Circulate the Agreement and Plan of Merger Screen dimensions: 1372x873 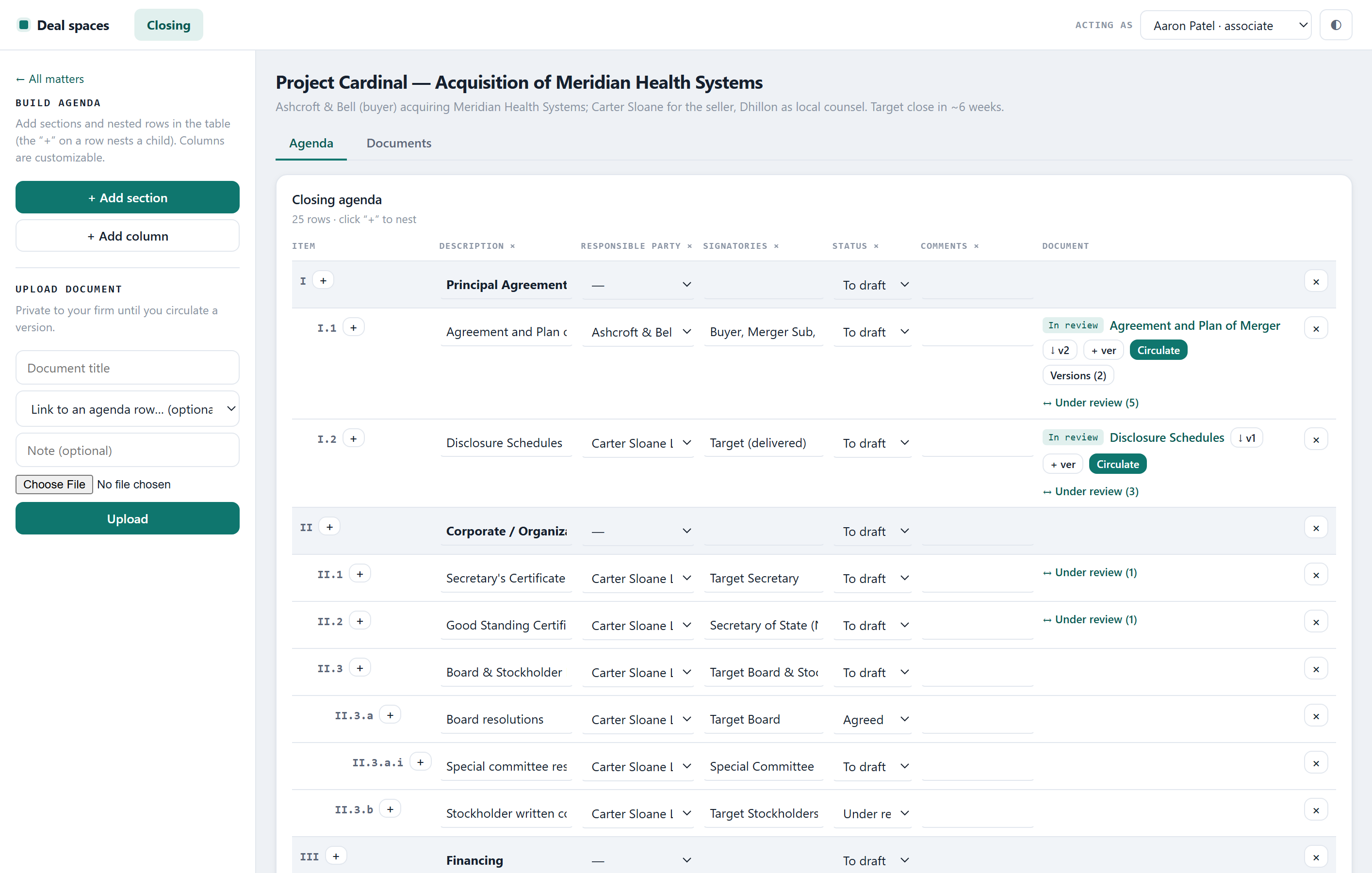[x=1159, y=350]
